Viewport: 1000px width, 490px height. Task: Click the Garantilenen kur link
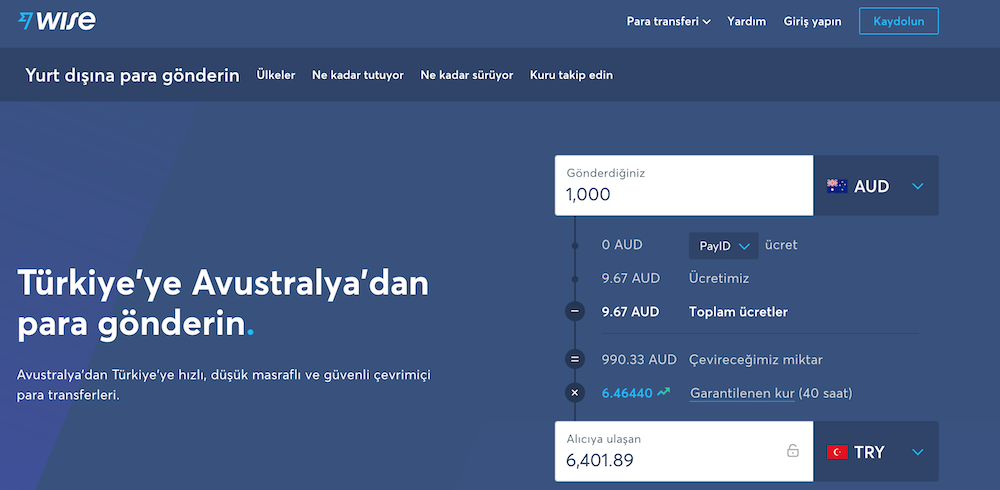click(x=742, y=393)
